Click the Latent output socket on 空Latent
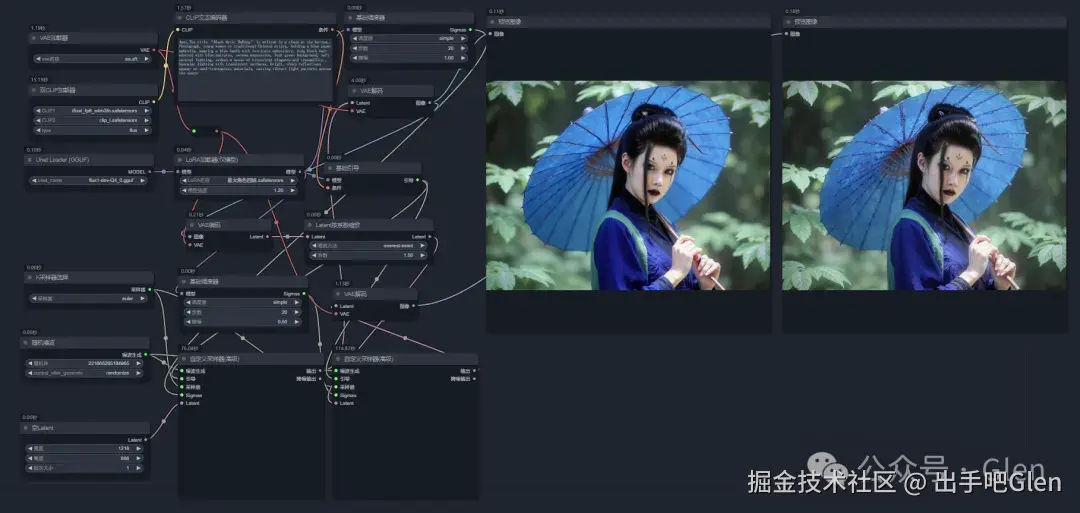This screenshot has height=513, width=1080. [146, 439]
